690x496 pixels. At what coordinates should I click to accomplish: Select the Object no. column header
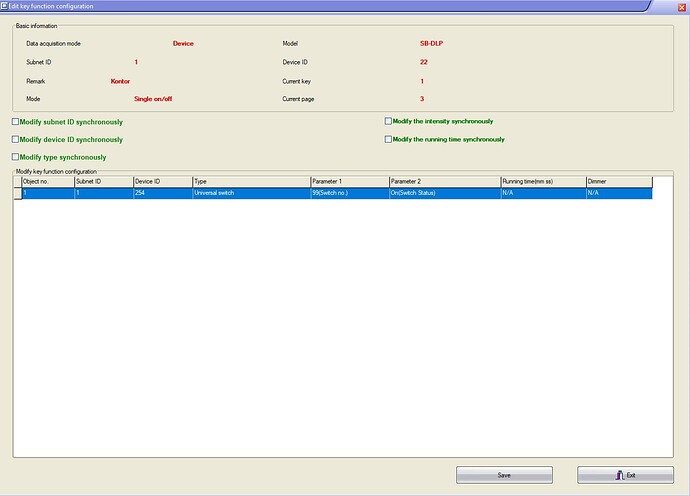[48, 181]
